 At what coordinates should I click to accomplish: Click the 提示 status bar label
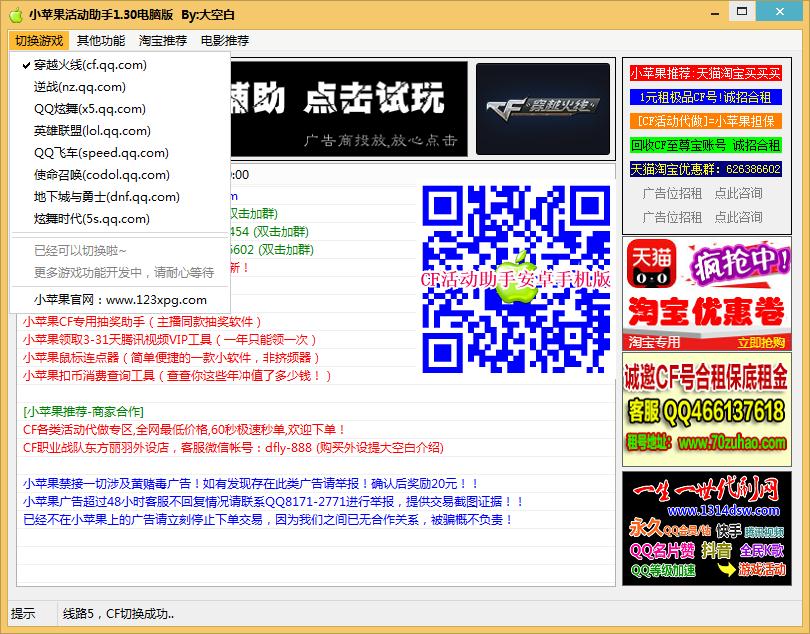tap(23, 614)
